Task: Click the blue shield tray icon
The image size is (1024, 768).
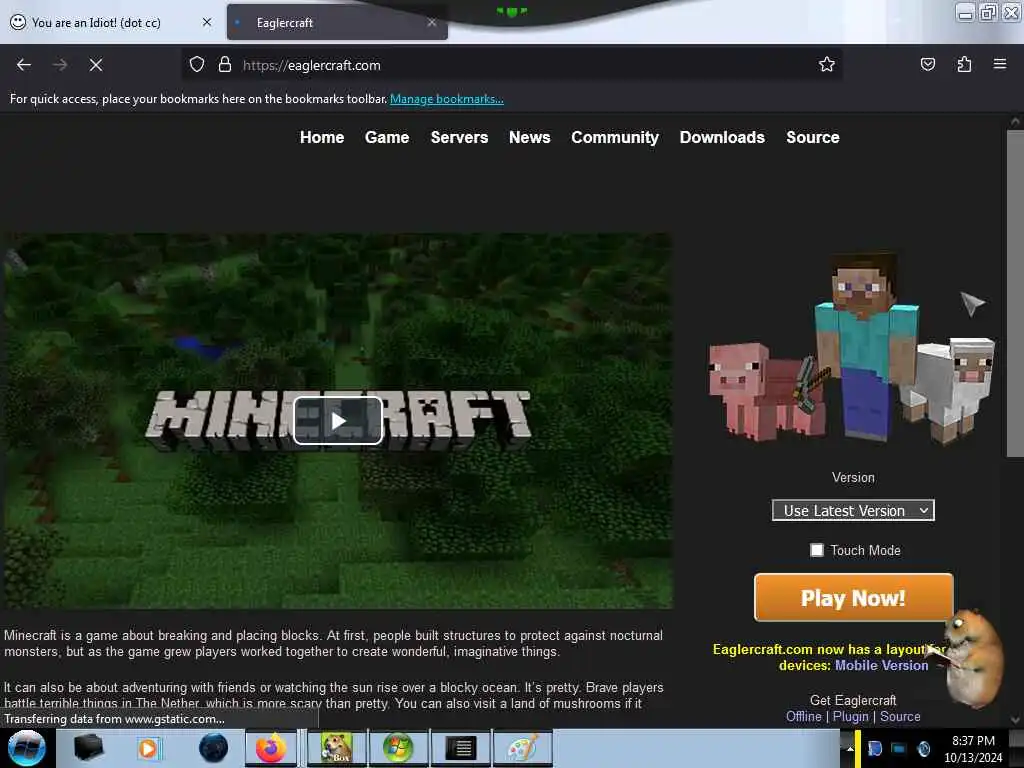Action: tap(875, 749)
